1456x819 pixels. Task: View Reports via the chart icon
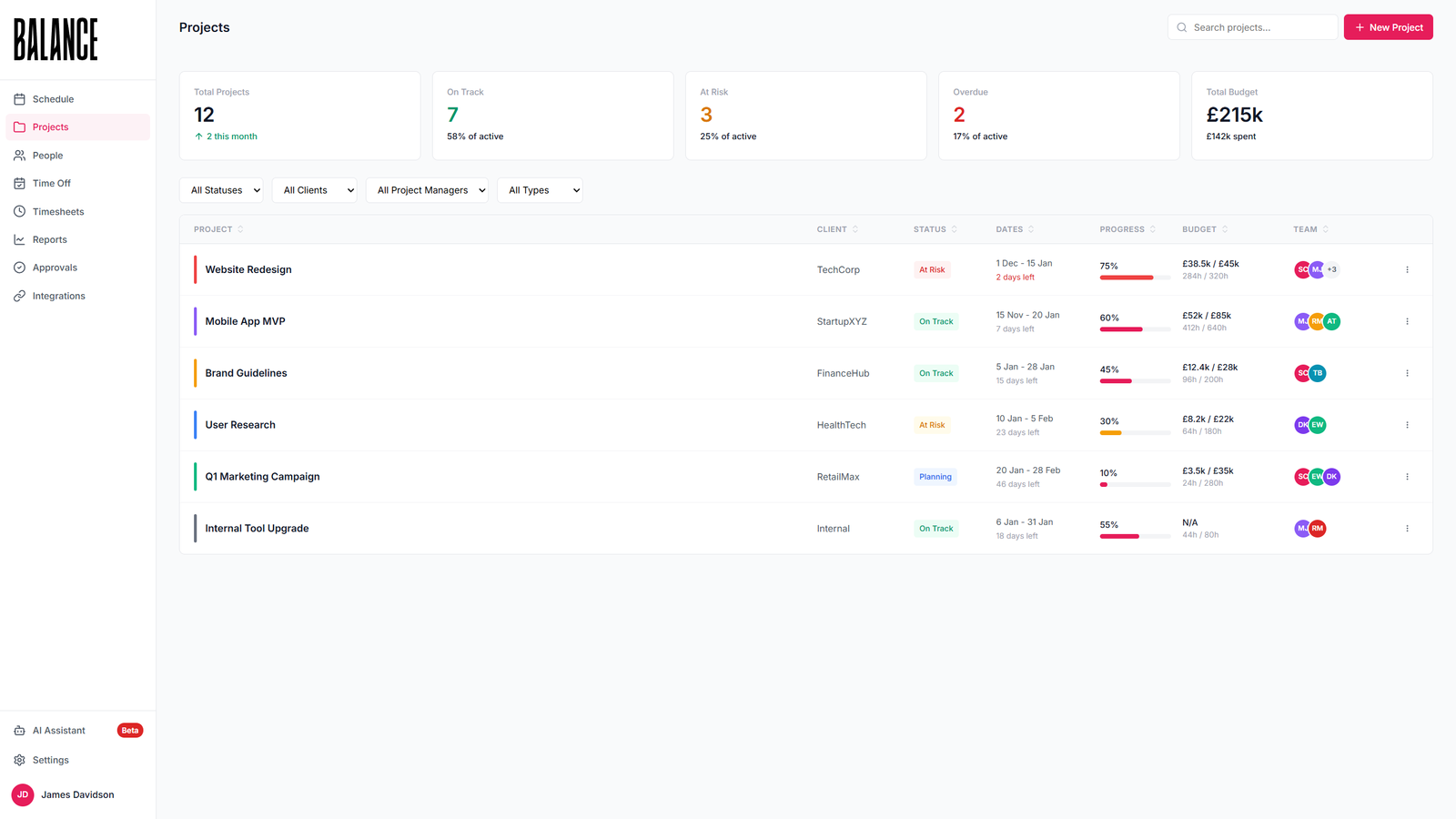point(19,239)
